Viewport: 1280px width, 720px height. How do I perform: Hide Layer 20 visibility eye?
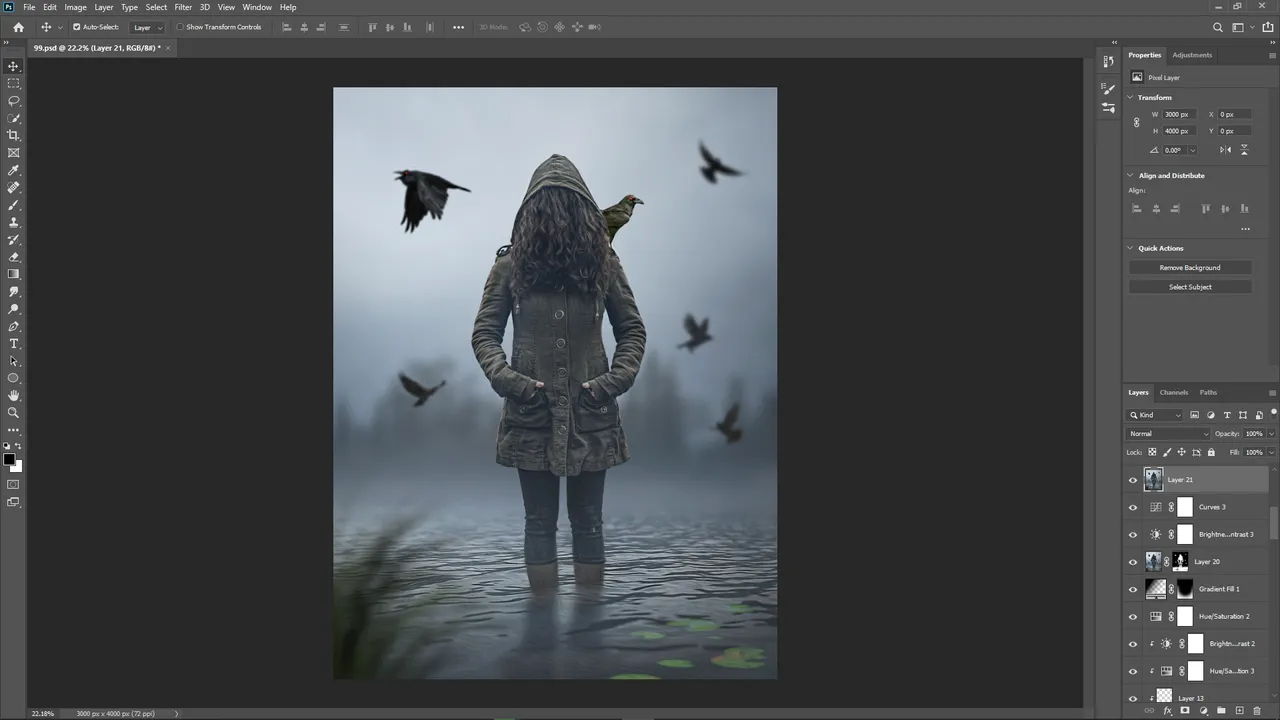(1133, 562)
